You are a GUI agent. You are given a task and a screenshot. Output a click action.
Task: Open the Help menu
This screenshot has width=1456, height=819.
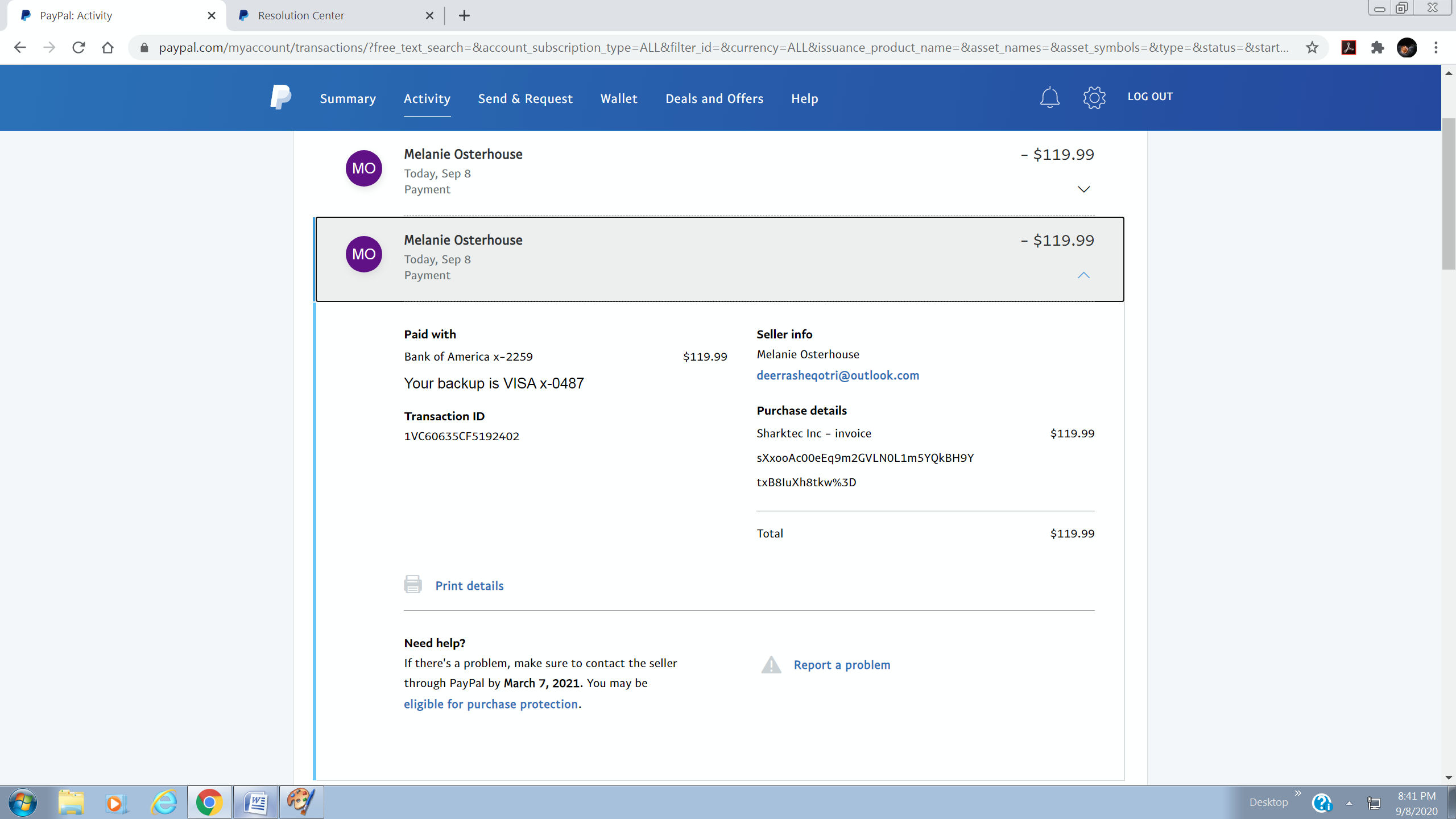[x=804, y=98]
